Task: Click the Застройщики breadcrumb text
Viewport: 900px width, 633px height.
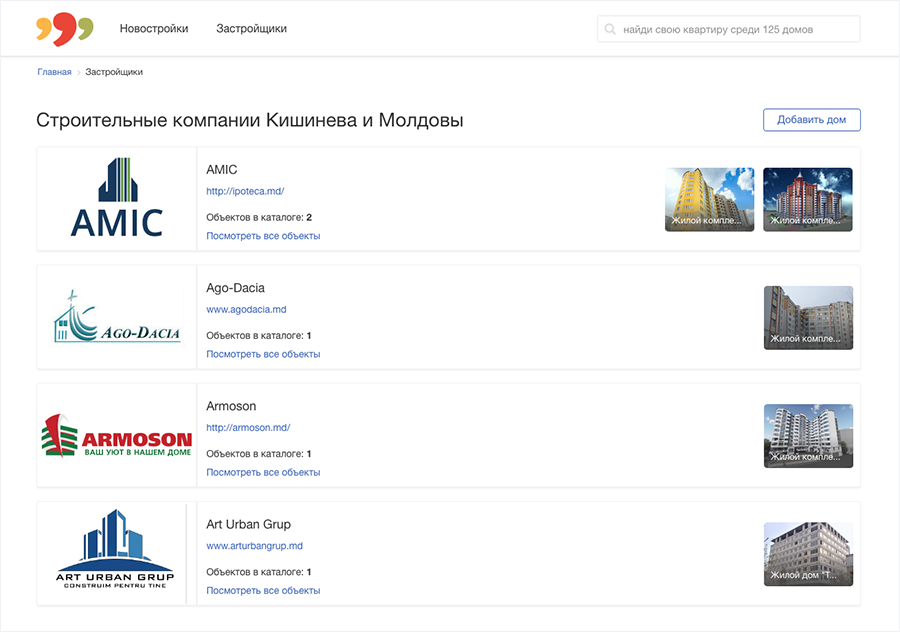Action: pyautogui.click(x=114, y=72)
